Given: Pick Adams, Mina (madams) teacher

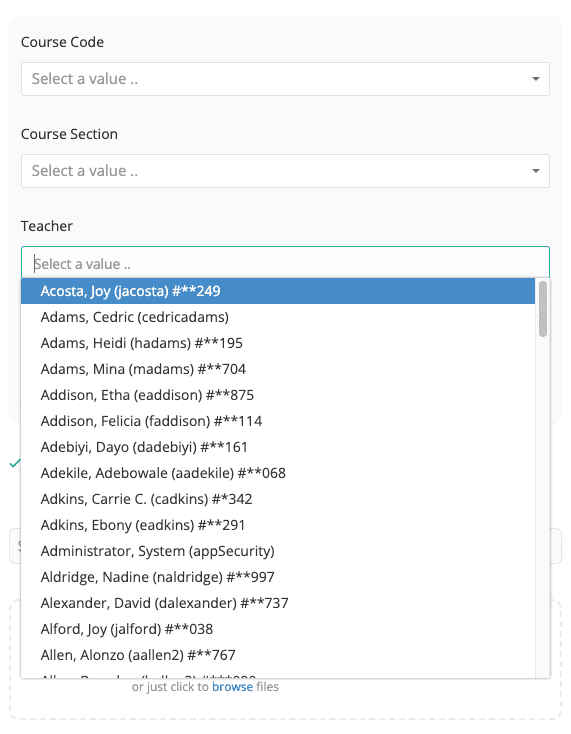Looking at the screenshot, I should (278, 369).
